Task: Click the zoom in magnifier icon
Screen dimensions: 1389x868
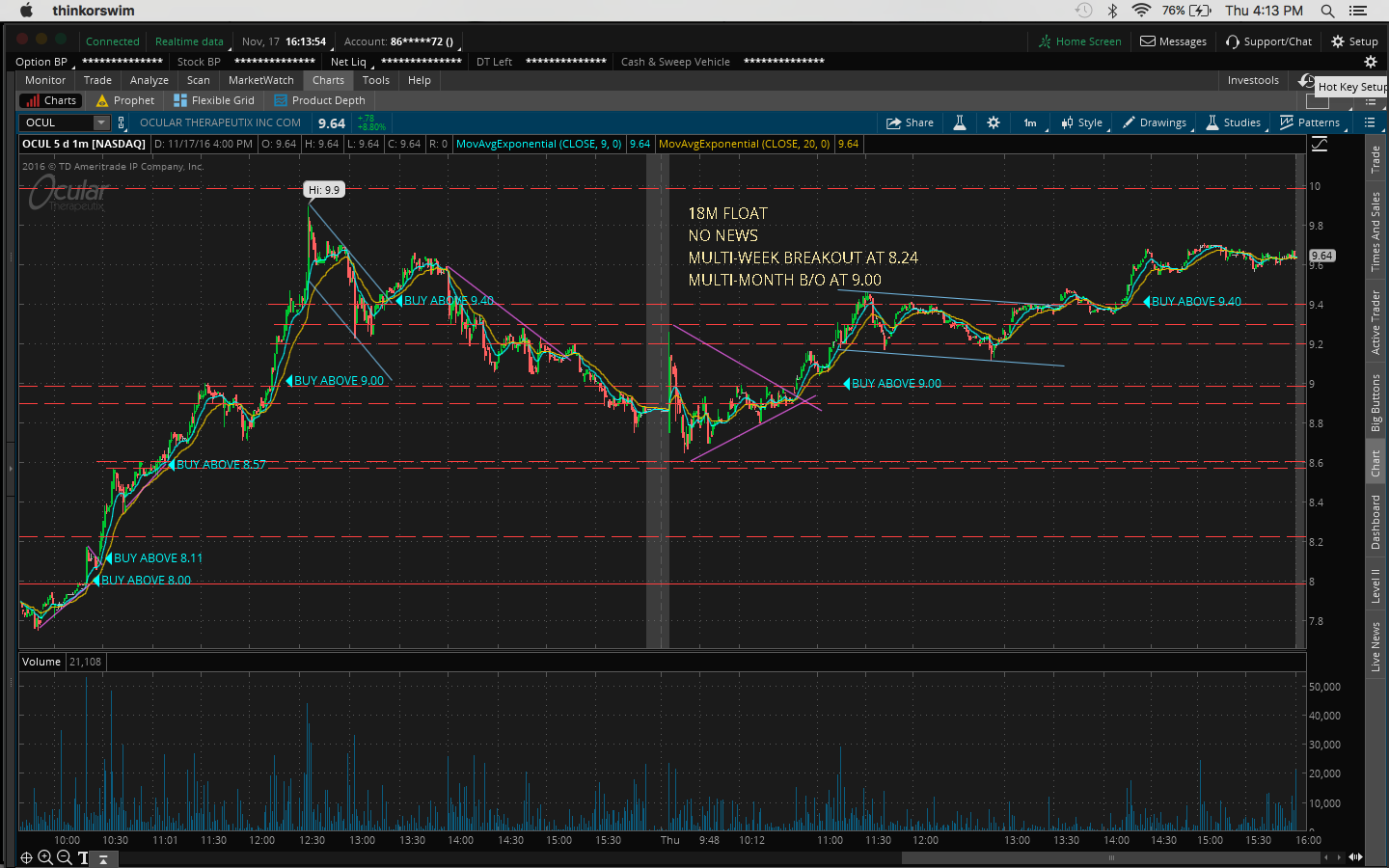Action: (x=45, y=857)
